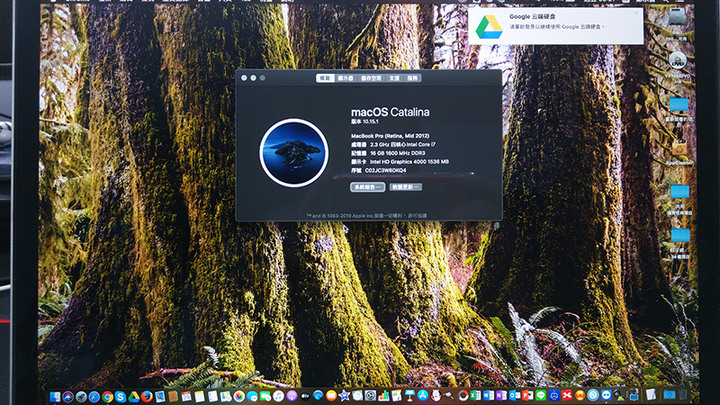Click '16 GB 1600 MHz DDR3' memory text
This screenshot has width=720, height=405.
pos(398,153)
